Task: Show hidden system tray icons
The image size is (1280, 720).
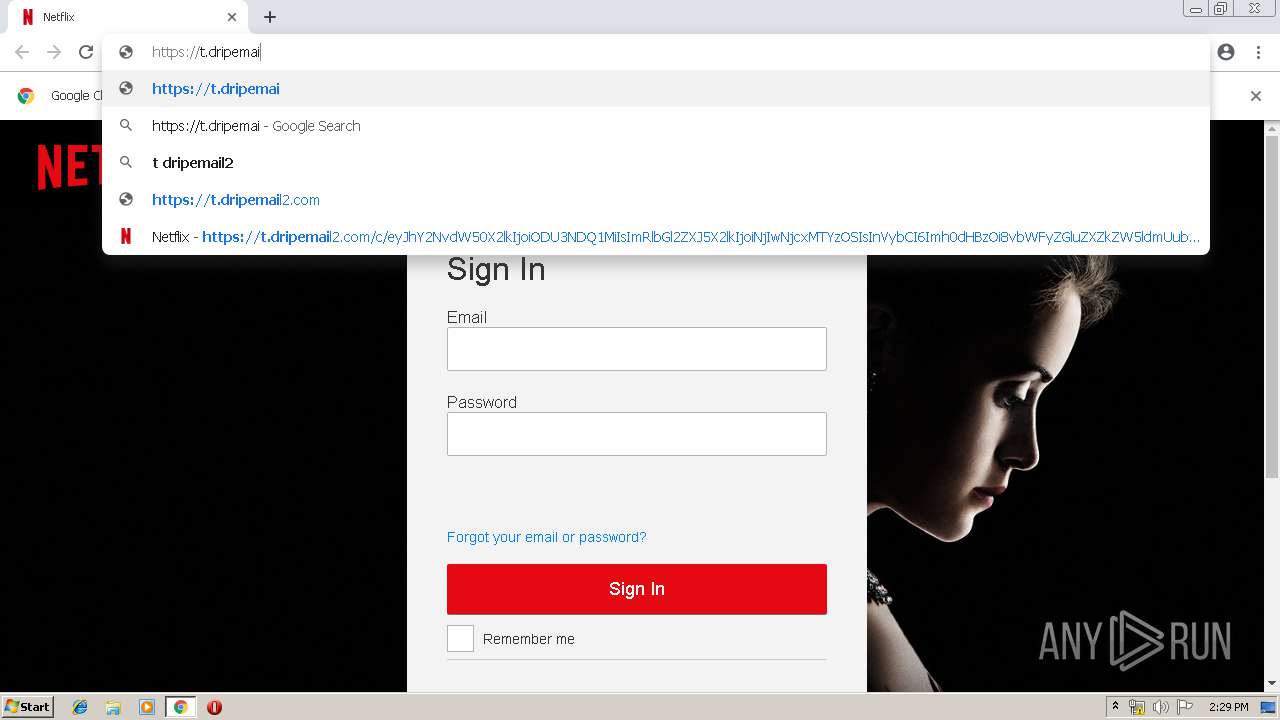Action: [1115, 707]
